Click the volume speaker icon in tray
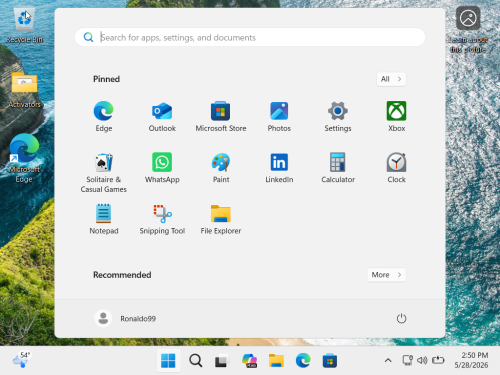Viewport: 500px width, 375px height. [422, 360]
